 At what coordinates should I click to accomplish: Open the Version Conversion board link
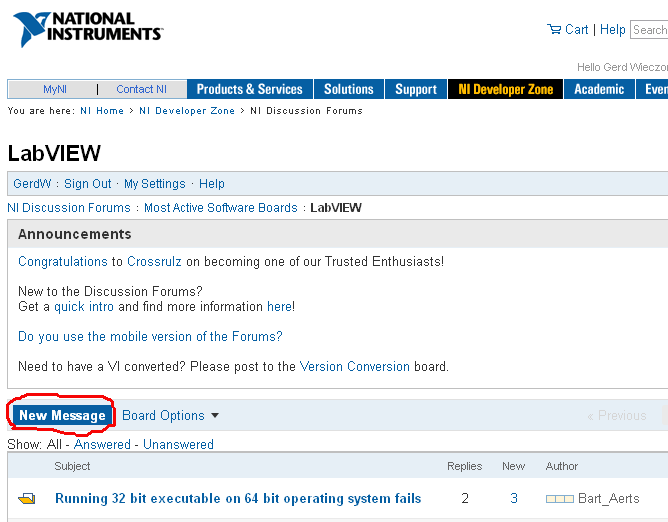354,366
